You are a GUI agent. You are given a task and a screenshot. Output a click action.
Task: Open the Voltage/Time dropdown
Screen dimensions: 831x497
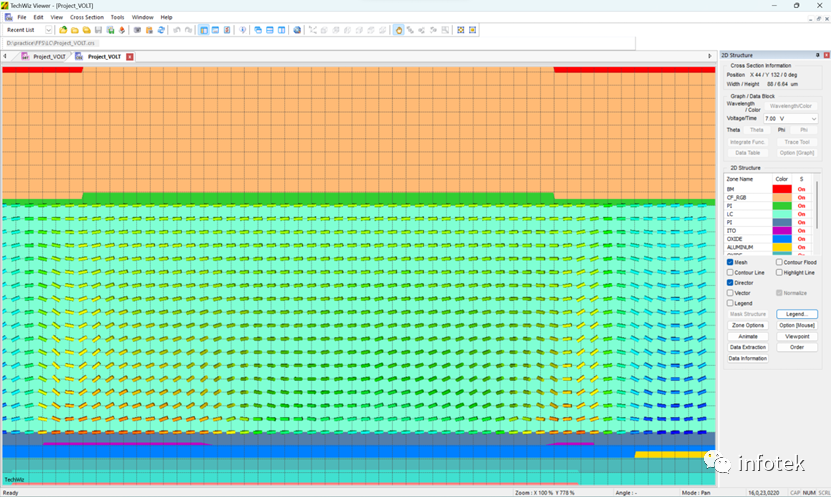790,119
